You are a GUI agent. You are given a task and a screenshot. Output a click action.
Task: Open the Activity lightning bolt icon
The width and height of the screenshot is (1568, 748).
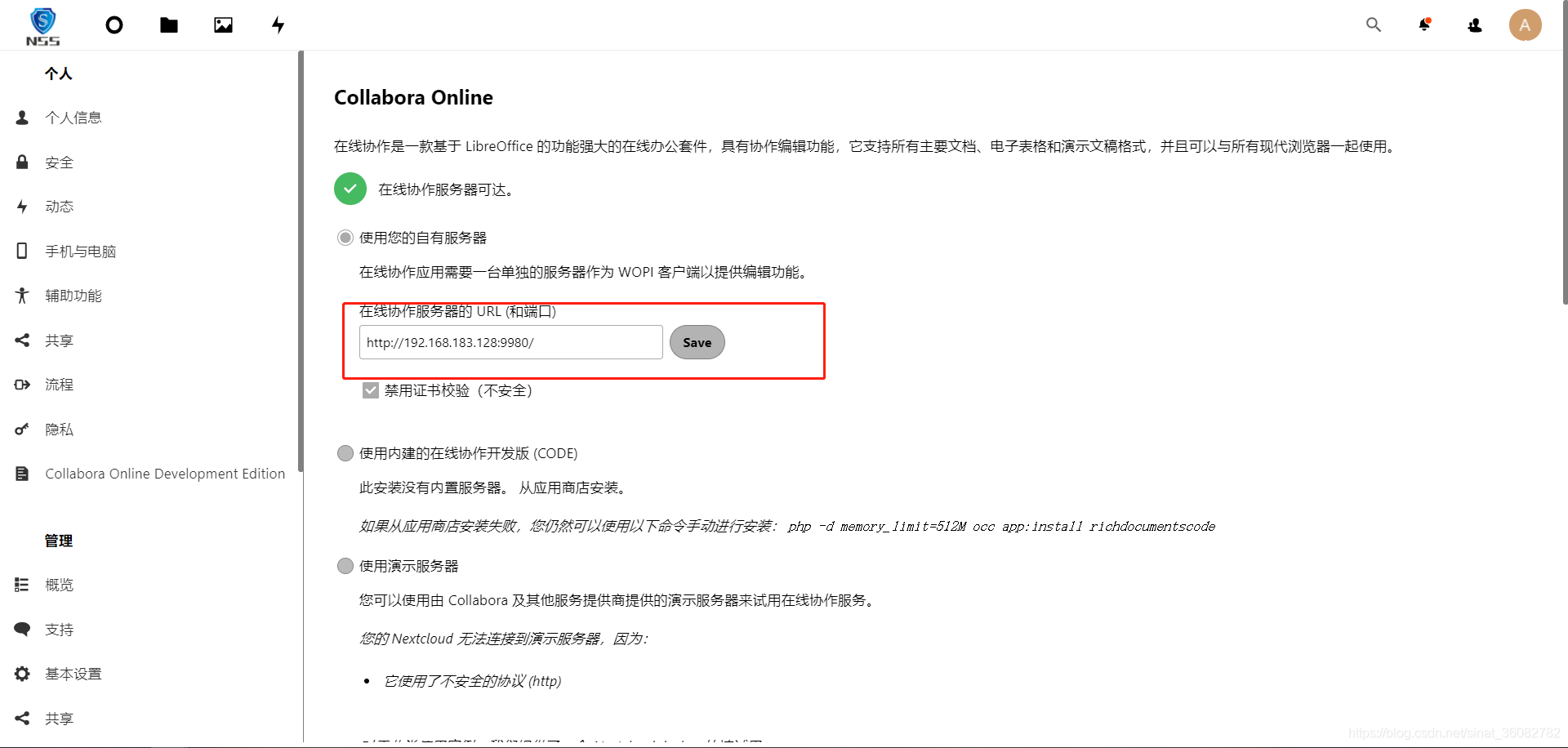coord(278,25)
